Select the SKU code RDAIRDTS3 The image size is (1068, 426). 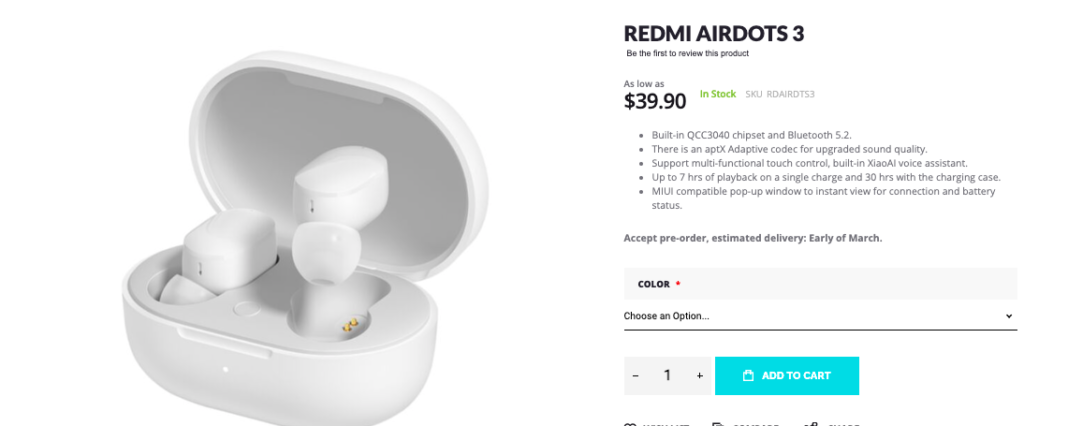click(x=790, y=94)
